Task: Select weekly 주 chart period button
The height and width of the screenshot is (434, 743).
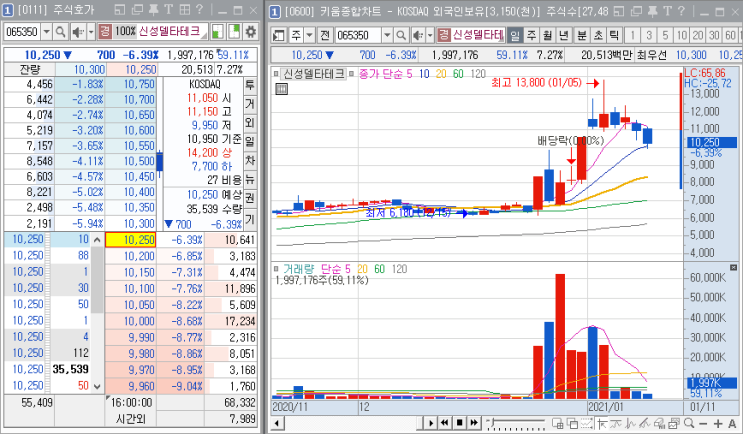Action: [532, 35]
